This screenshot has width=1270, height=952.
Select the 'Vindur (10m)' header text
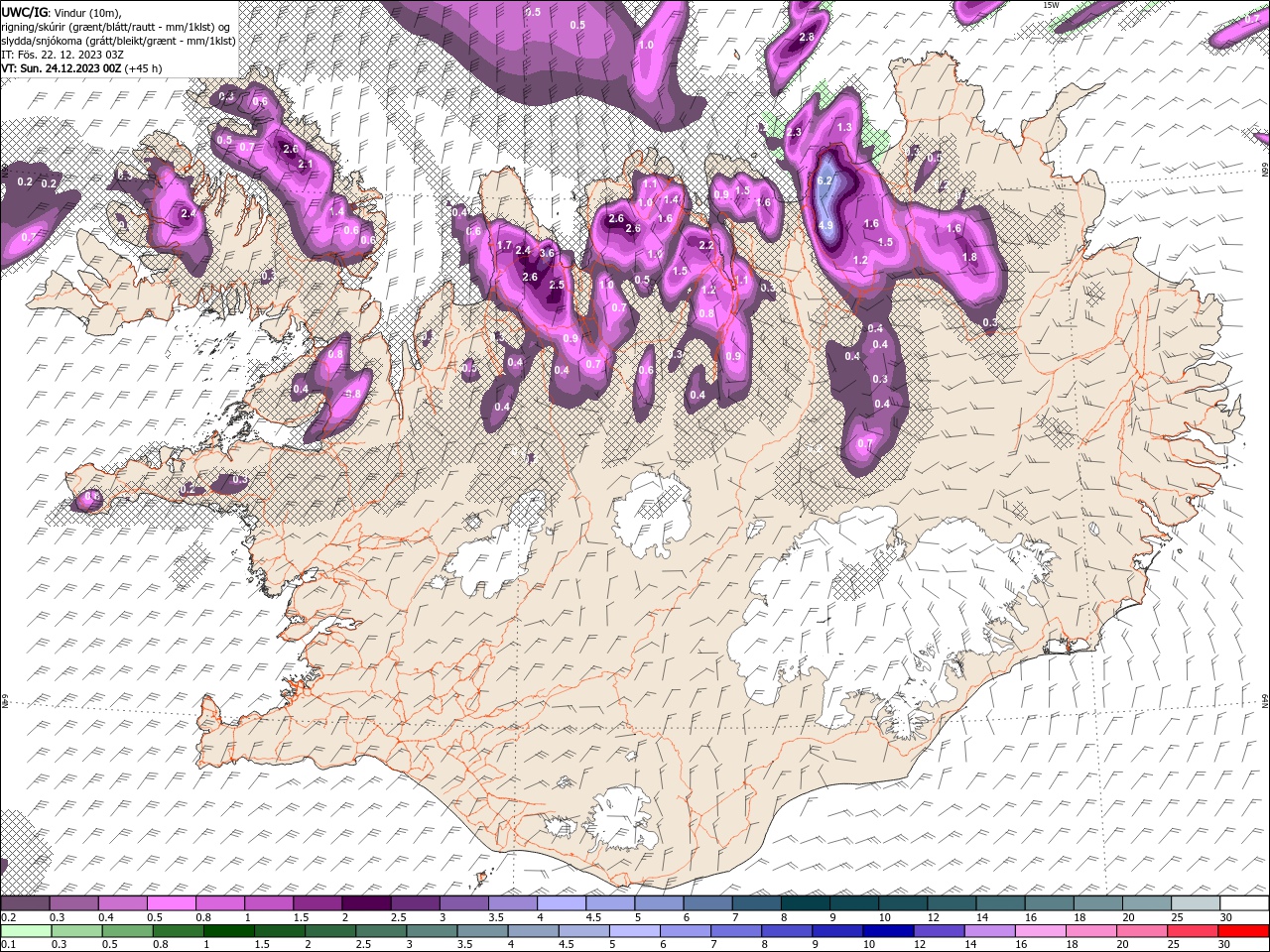point(87,11)
